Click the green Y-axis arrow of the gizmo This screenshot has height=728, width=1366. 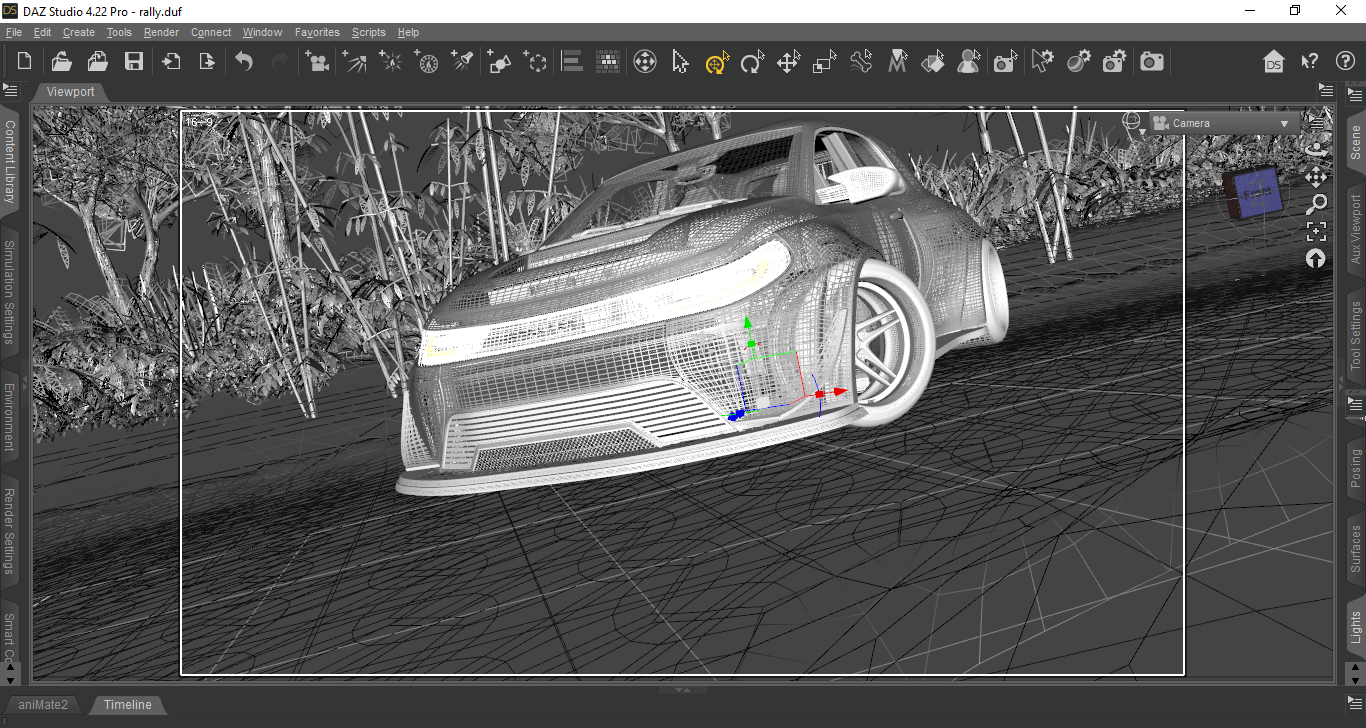pos(747,324)
